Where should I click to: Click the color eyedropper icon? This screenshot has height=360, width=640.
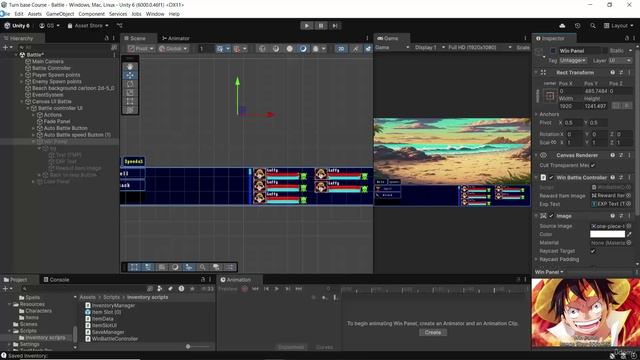coord(629,234)
